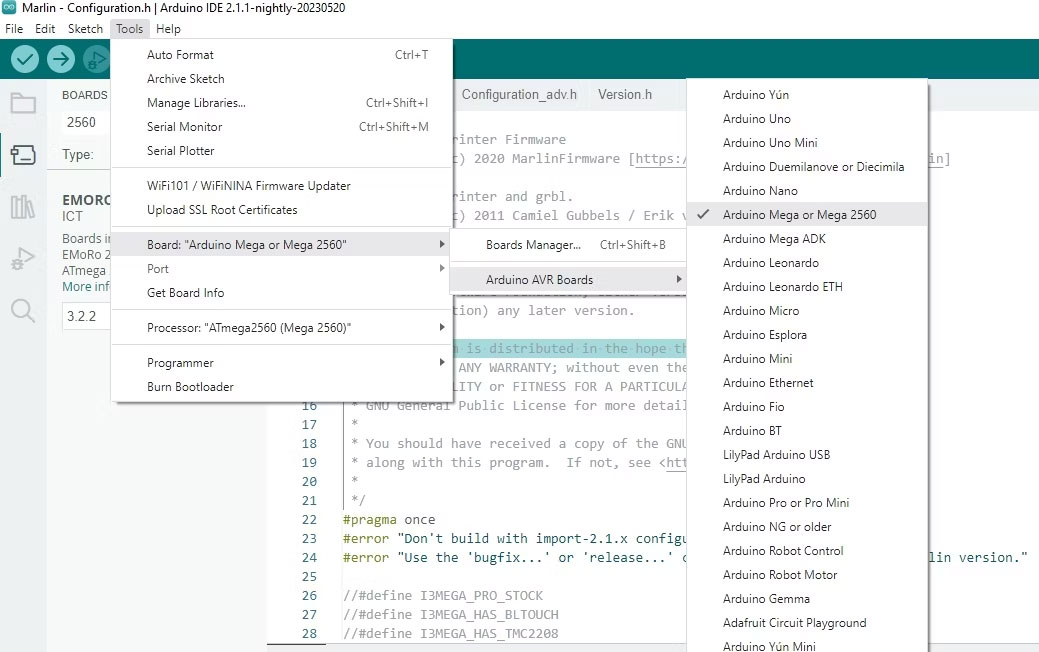The height and width of the screenshot is (652, 1039).
Task: Expand the Port submenu
Action: pos(282,268)
